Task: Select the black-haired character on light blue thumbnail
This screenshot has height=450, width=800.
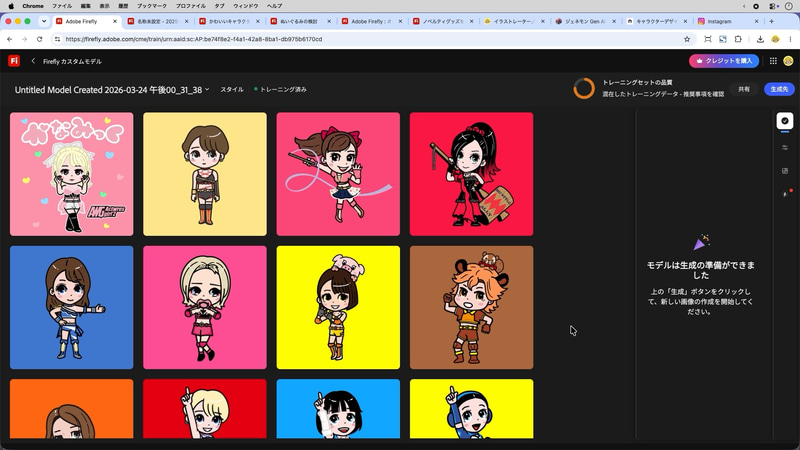Action: point(338,408)
